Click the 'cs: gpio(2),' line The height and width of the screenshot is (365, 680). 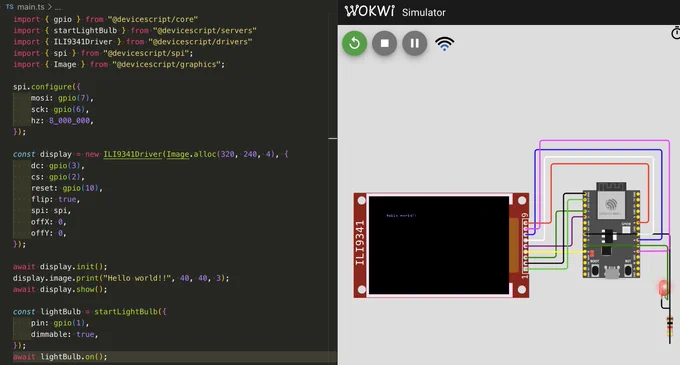click(58, 177)
